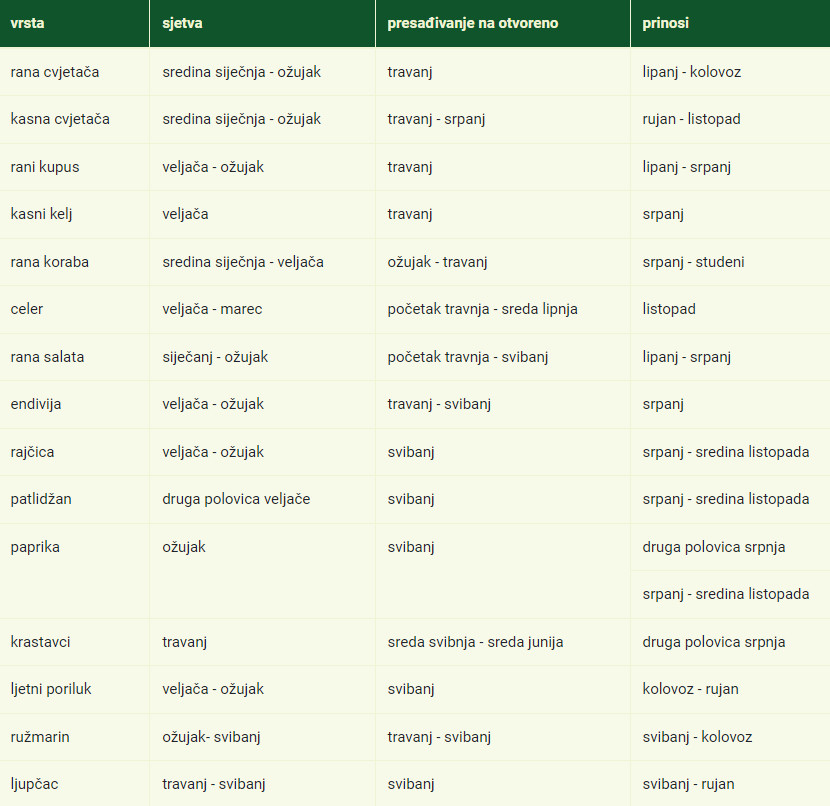Click the 'sjetva' column header
The image size is (830, 806).
pyautogui.click(x=183, y=23)
